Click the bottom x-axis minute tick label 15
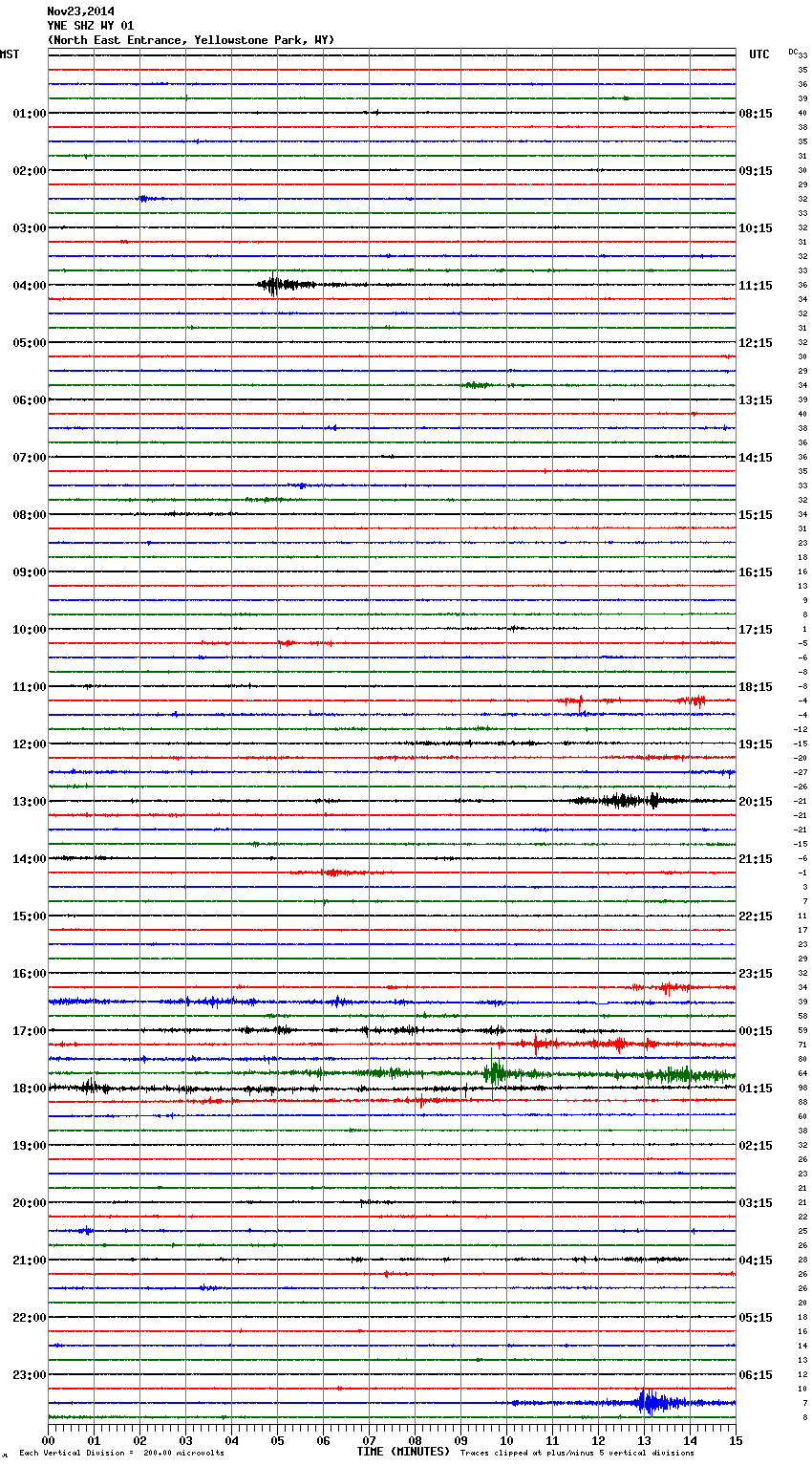 pos(736,1440)
